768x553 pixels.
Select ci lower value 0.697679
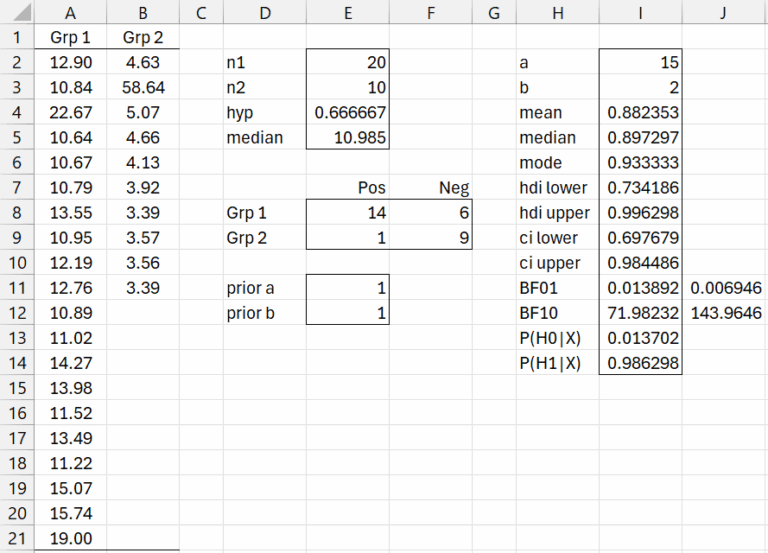point(640,238)
